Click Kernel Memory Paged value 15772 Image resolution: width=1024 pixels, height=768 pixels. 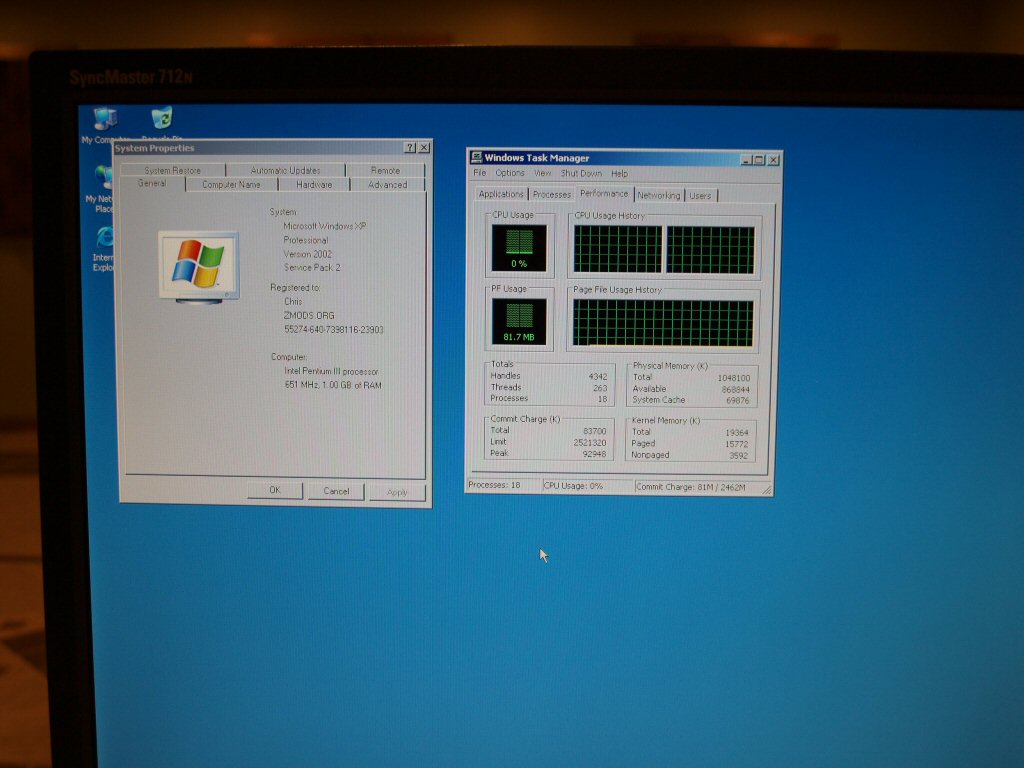(x=737, y=444)
